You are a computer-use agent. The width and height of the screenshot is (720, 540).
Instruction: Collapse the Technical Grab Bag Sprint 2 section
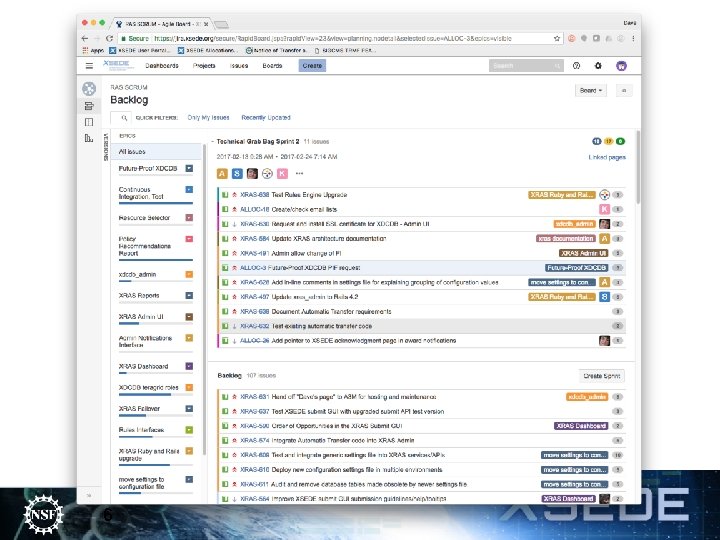213,141
